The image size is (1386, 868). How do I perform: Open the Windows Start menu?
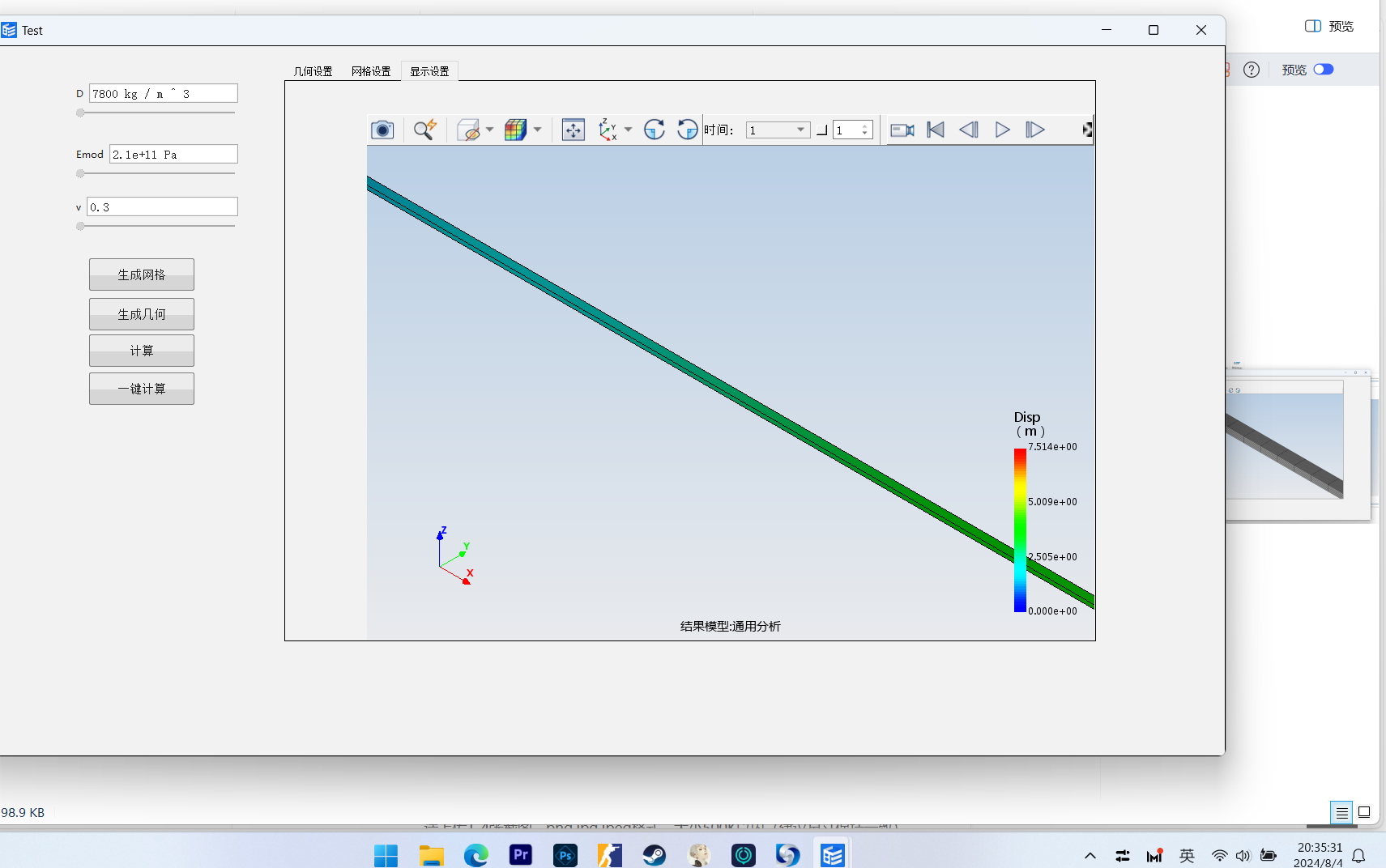pos(386,855)
